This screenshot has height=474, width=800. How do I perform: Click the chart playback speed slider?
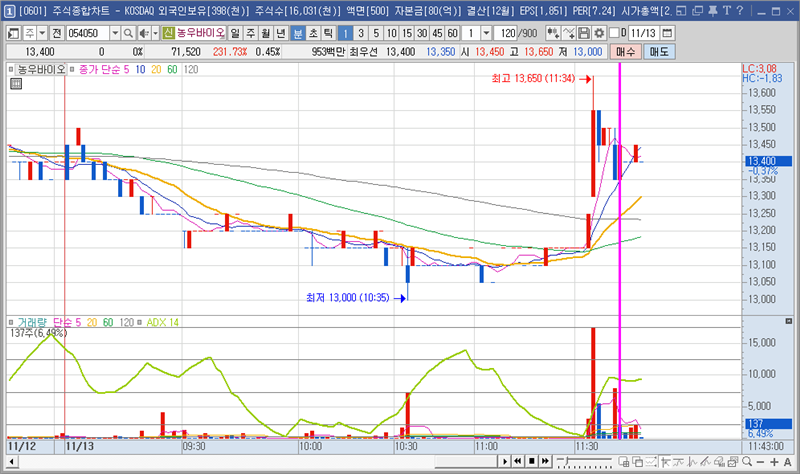(x=586, y=462)
